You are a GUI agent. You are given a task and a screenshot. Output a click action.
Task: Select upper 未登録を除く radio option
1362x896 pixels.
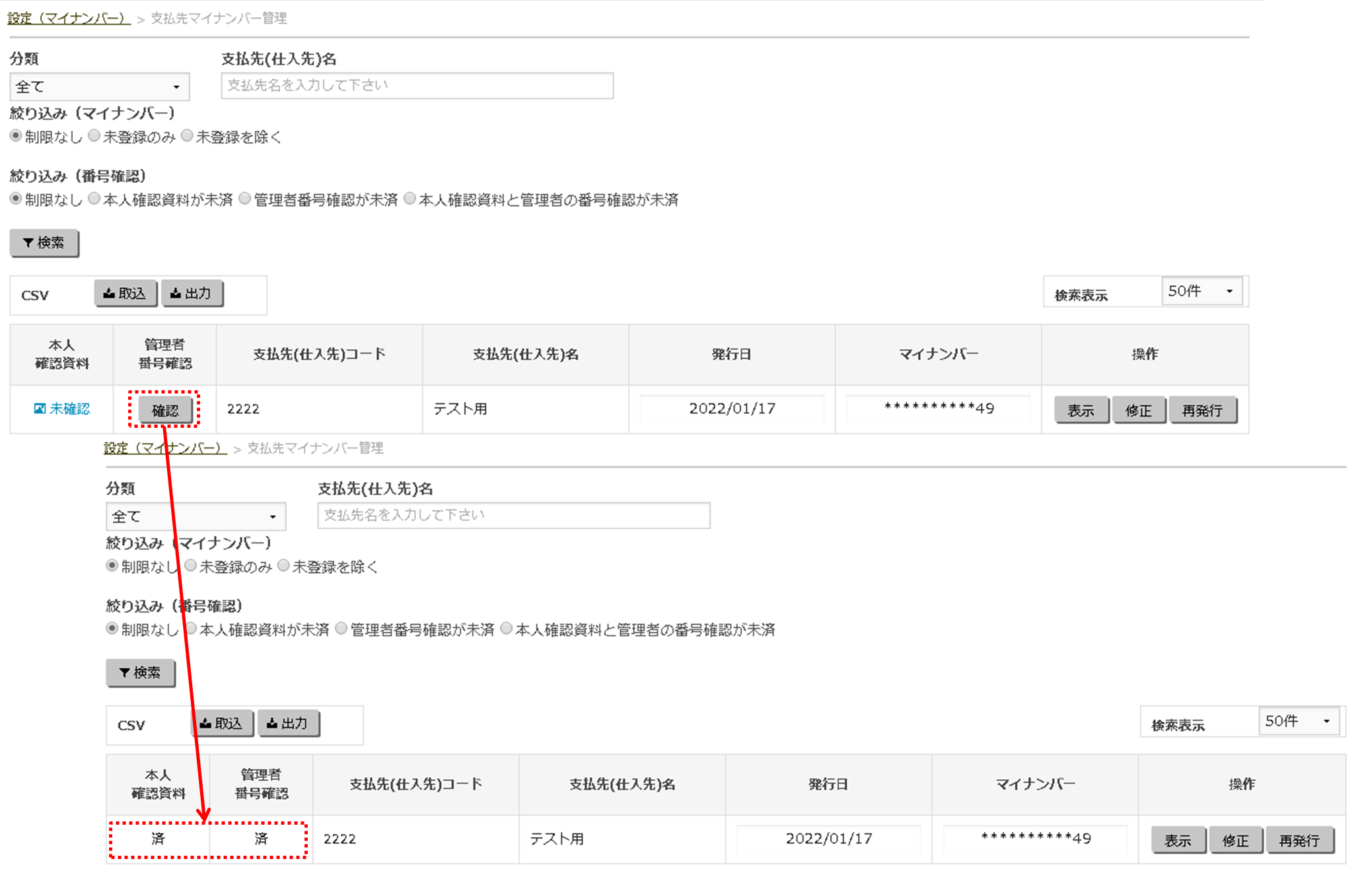coord(188,136)
